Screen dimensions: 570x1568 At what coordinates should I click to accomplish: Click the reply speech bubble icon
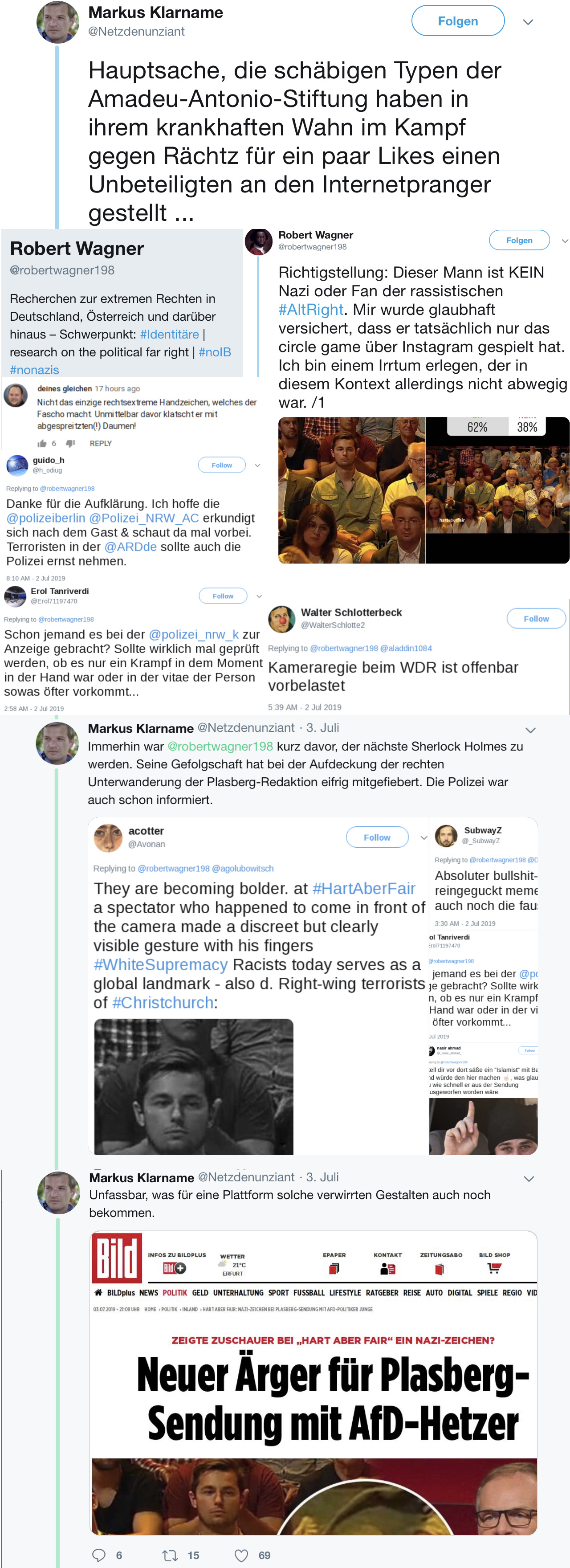(98, 1555)
